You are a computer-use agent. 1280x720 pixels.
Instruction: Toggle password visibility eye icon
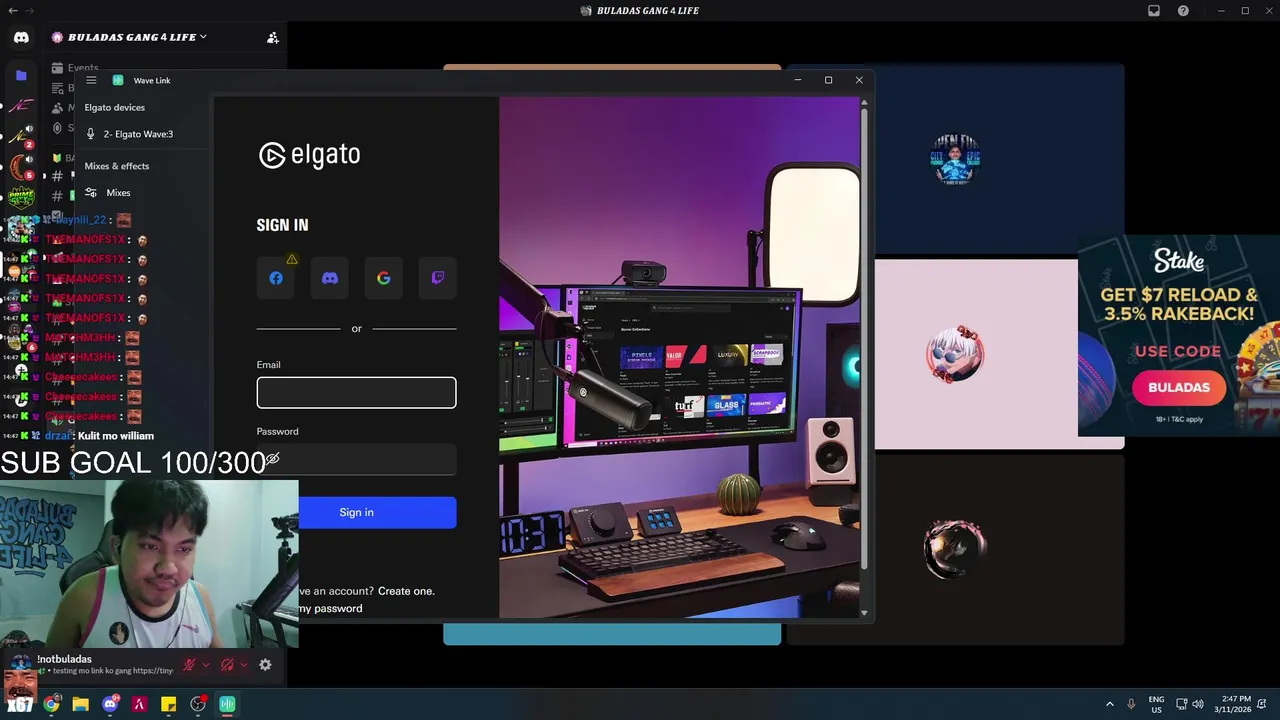click(272, 459)
